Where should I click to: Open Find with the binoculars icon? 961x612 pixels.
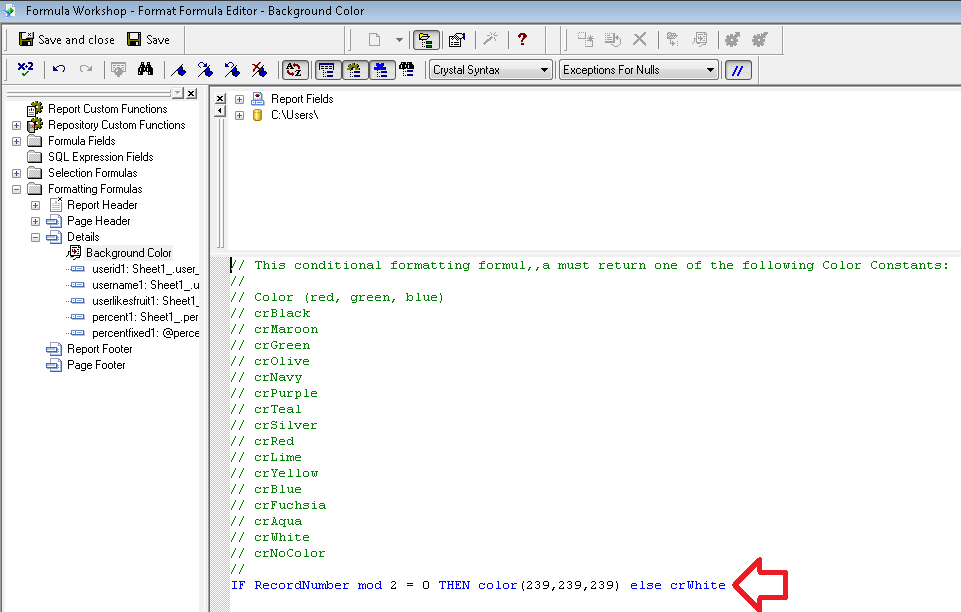click(145, 69)
